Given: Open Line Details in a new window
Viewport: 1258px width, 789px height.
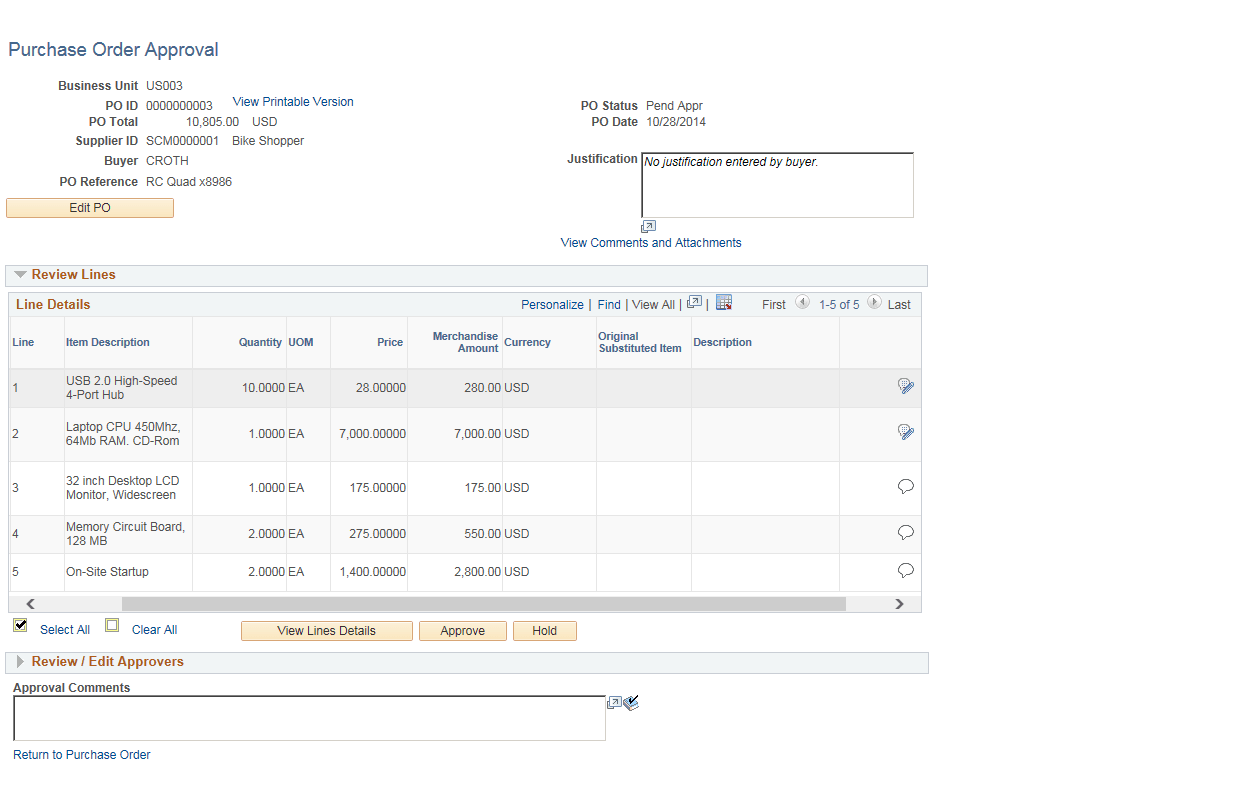Looking at the screenshot, I should [x=694, y=301].
